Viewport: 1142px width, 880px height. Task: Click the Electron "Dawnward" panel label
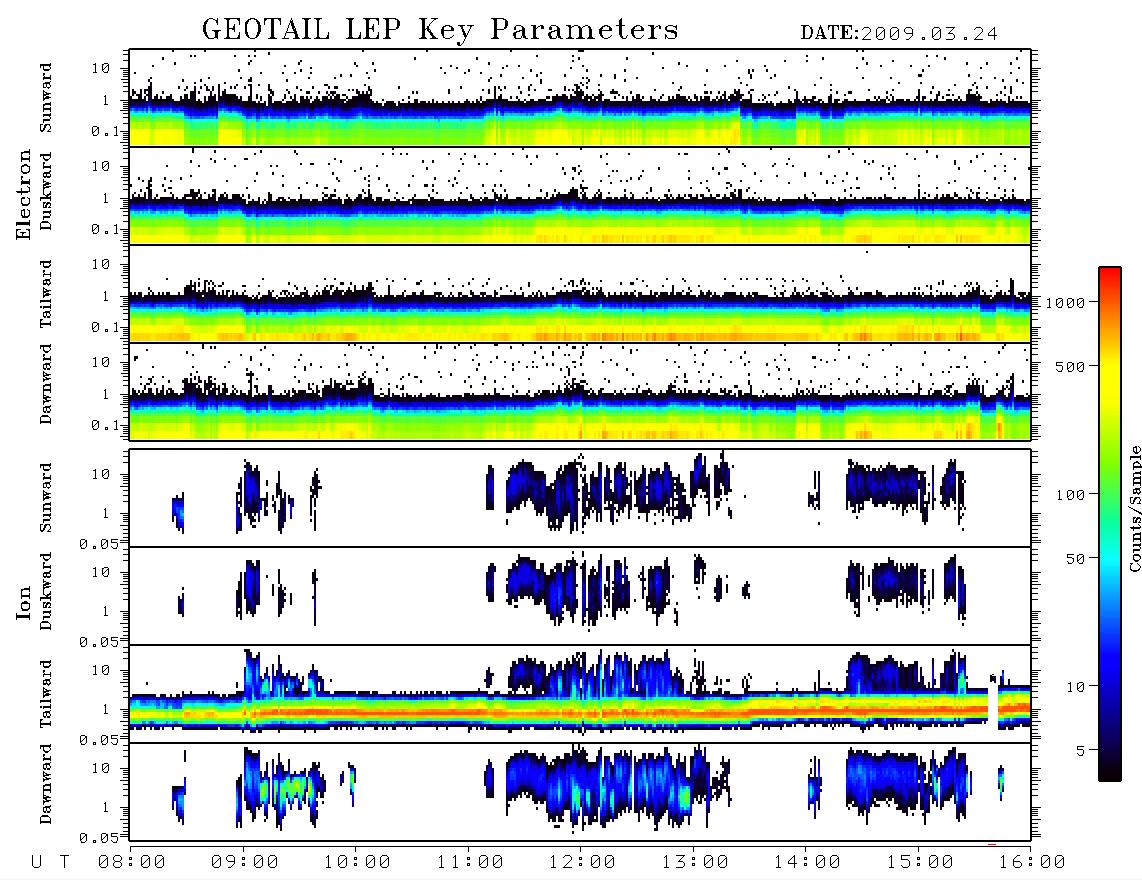46,384
